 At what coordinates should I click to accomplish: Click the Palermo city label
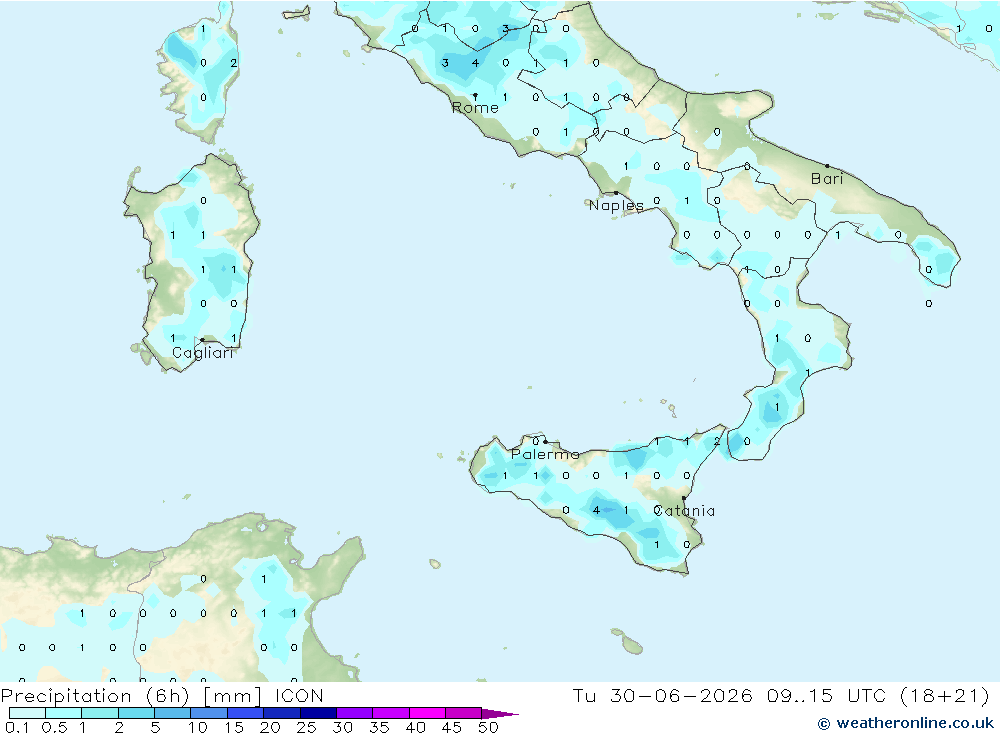click(x=545, y=454)
